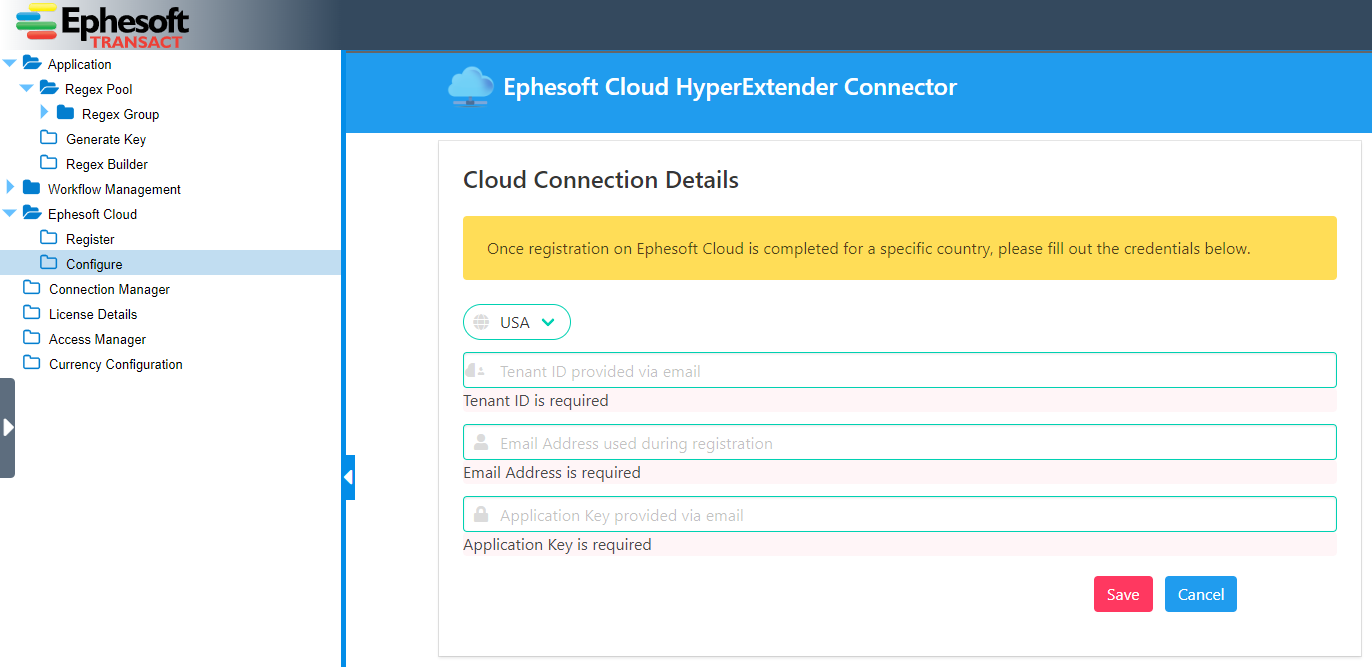The height and width of the screenshot is (667, 1372).
Task: Click the blue Cancel button
Action: pyautogui.click(x=1201, y=594)
